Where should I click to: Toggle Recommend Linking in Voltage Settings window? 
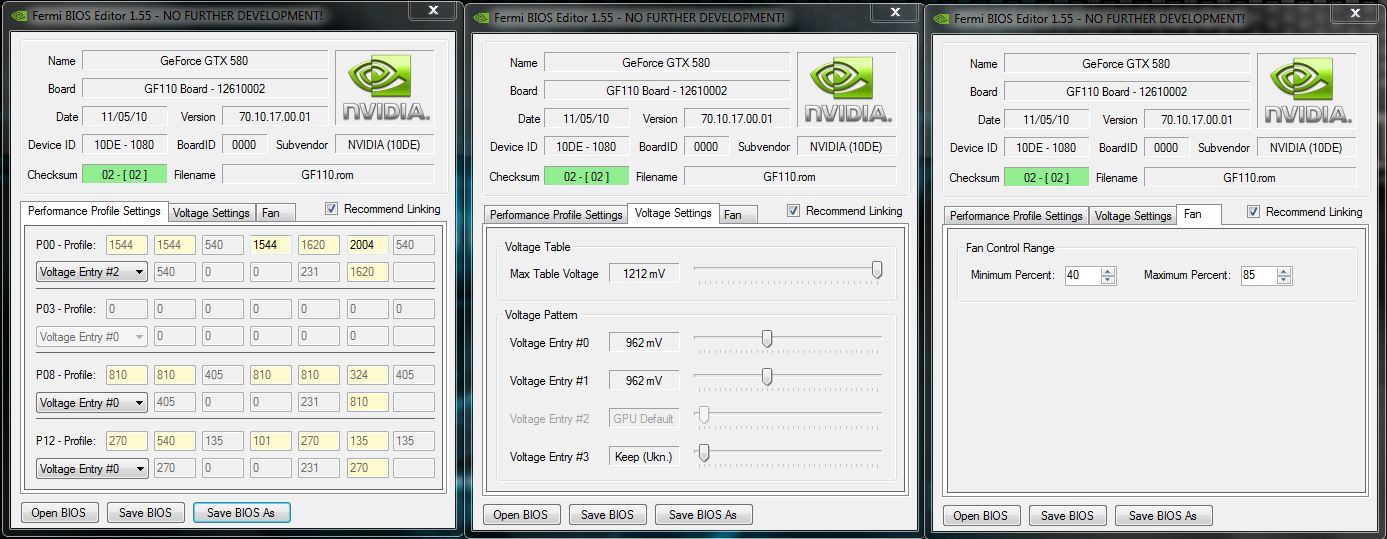click(794, 211)
